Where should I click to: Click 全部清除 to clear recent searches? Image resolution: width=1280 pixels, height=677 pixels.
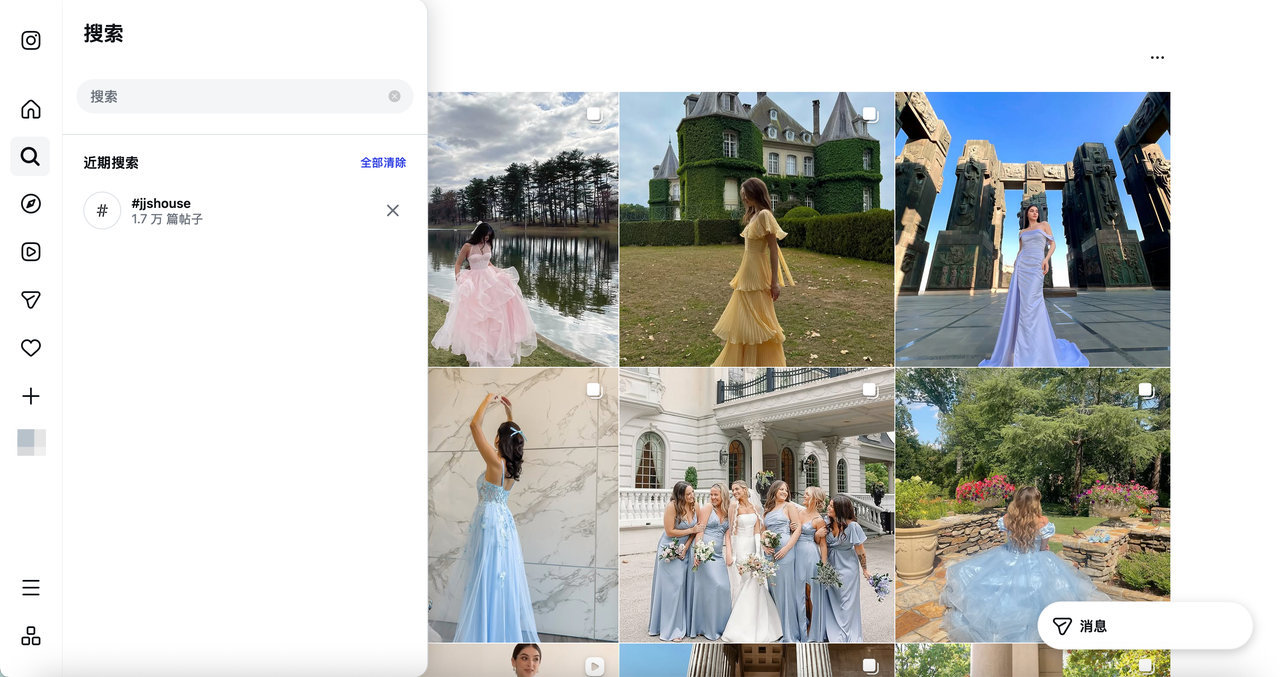click(383, 163)
